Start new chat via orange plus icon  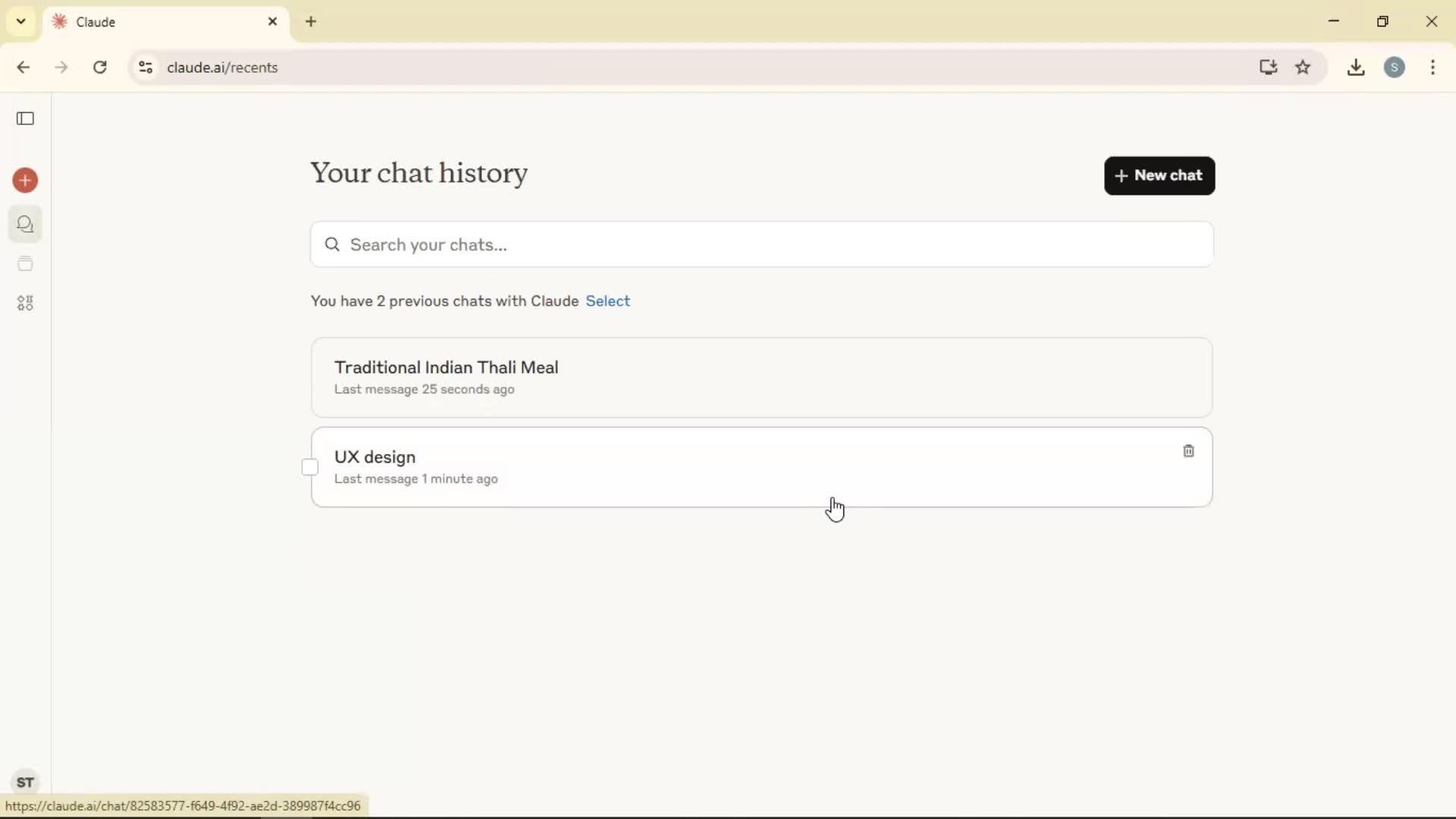(25, 180)
